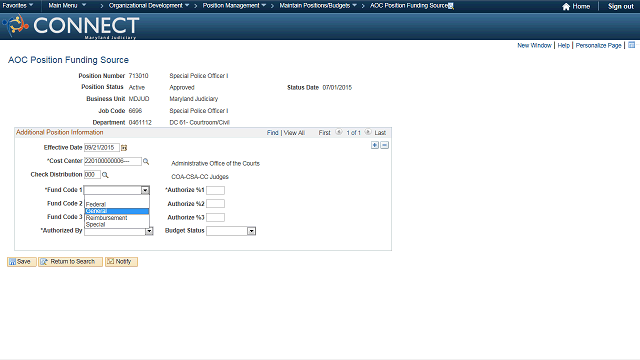
Task: Open Organizational Development breadcrumb menu
Action: click(149, 6)
